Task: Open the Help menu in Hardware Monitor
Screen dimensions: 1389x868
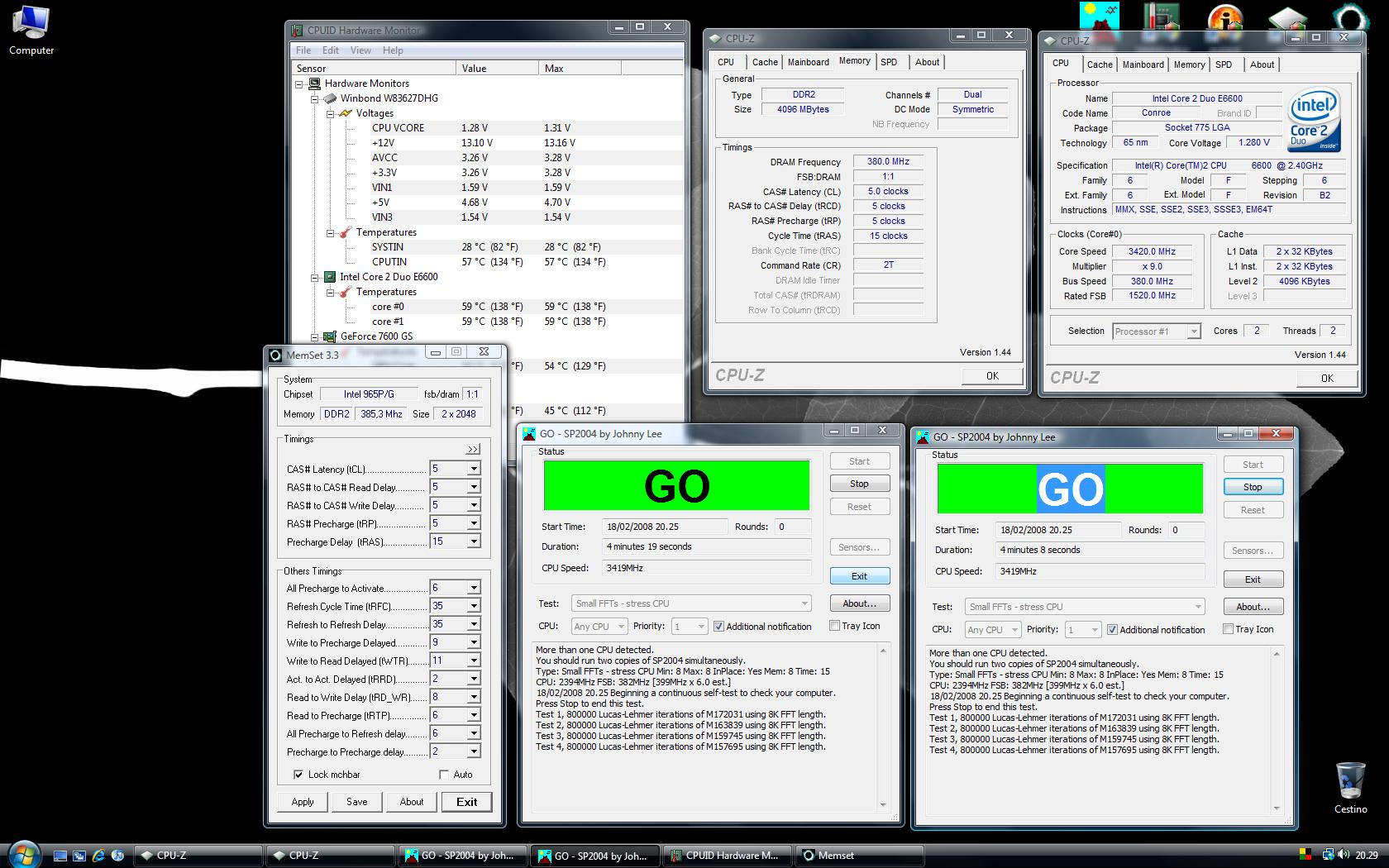Action: tap(393, 50)
